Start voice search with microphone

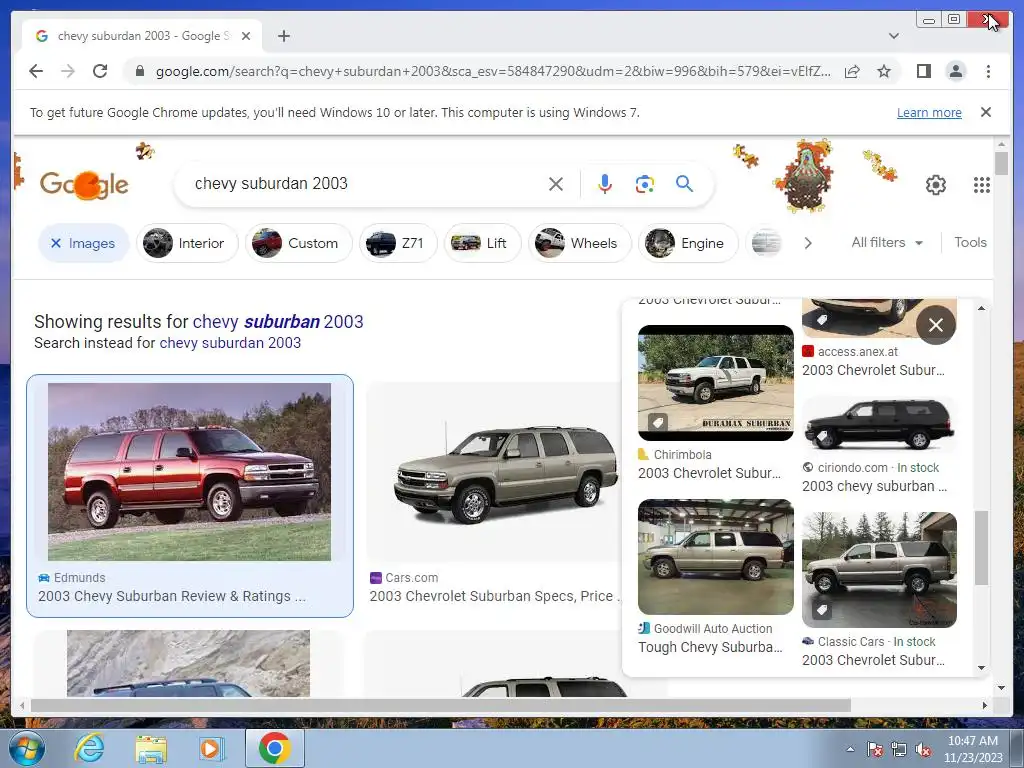[605, 184]
